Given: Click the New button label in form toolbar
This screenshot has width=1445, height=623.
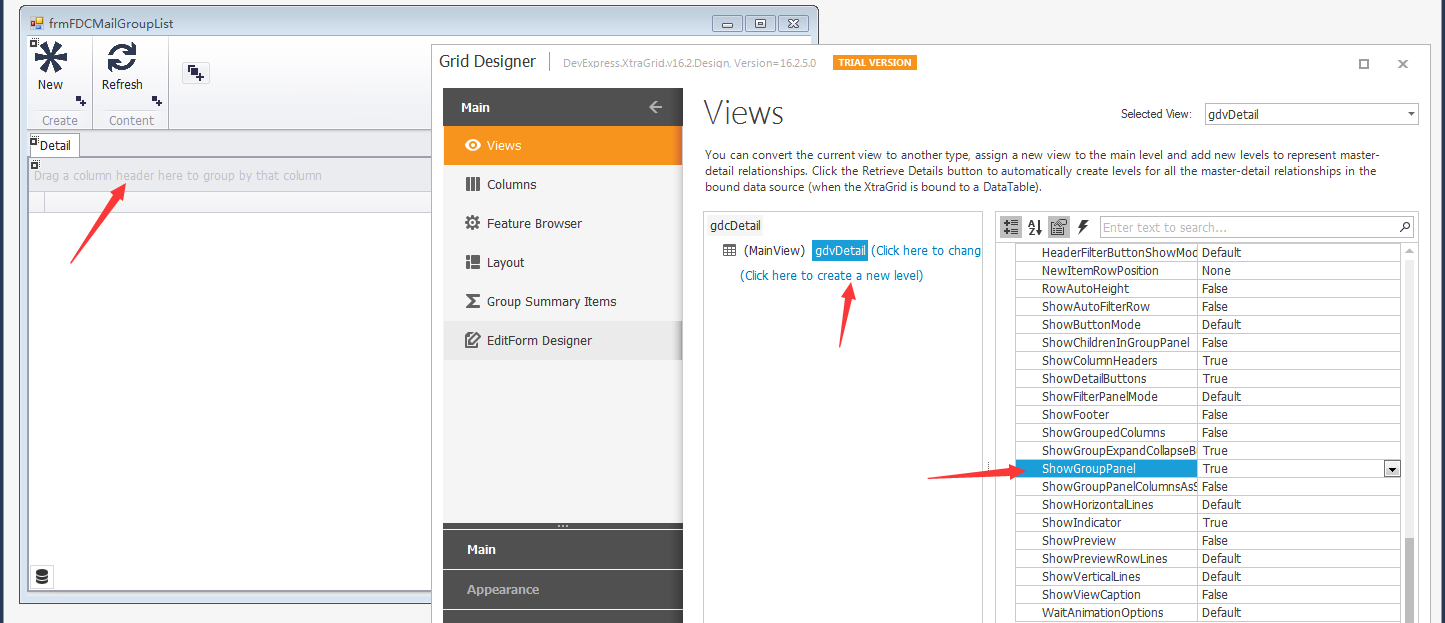Looking at the screenshot, I should click(50, 85).
